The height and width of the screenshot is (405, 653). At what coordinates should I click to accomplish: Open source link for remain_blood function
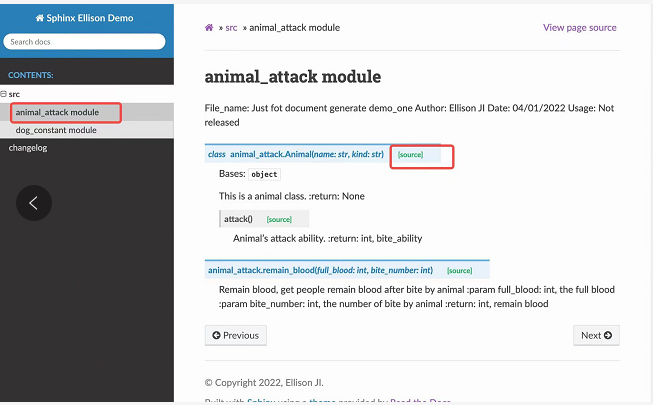(x=459, y=270)
